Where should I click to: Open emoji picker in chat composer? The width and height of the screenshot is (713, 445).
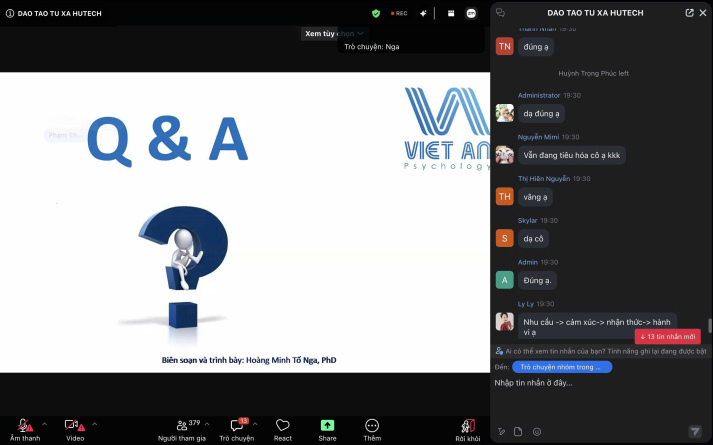[537, 431]
